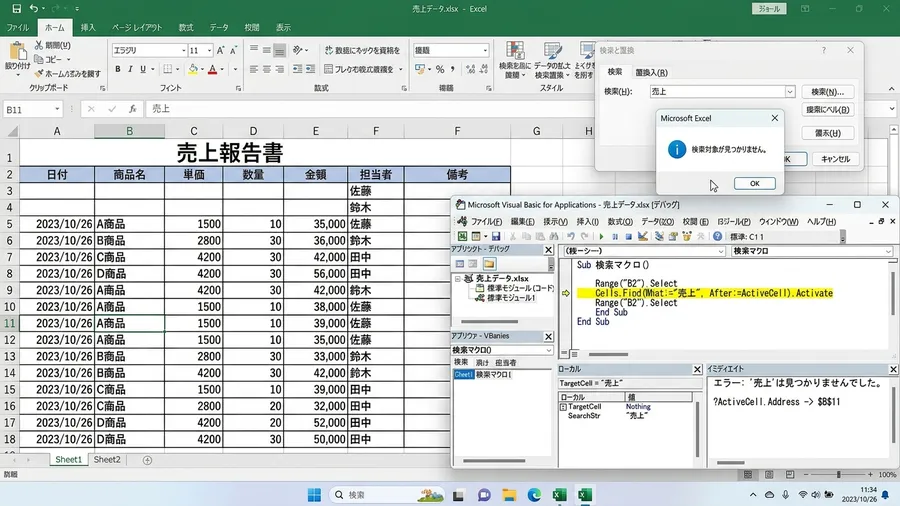Click the third button below 検索(N) in find dialog

click(827, 133)
